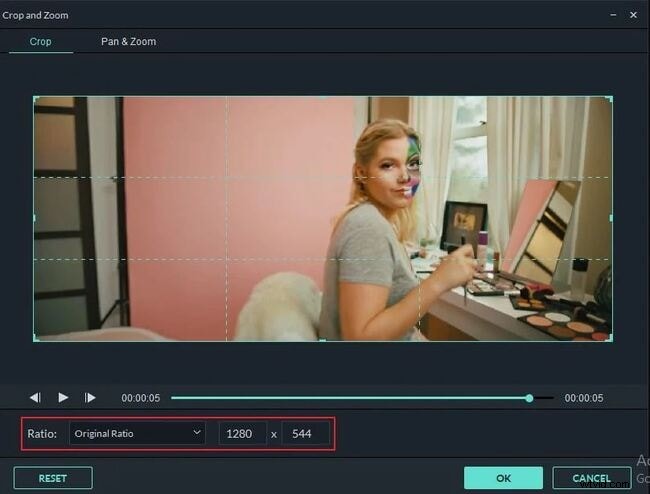Click the bottom-left crop corner handle
Screen dimensions: 650x494
[x=36, y=338]
